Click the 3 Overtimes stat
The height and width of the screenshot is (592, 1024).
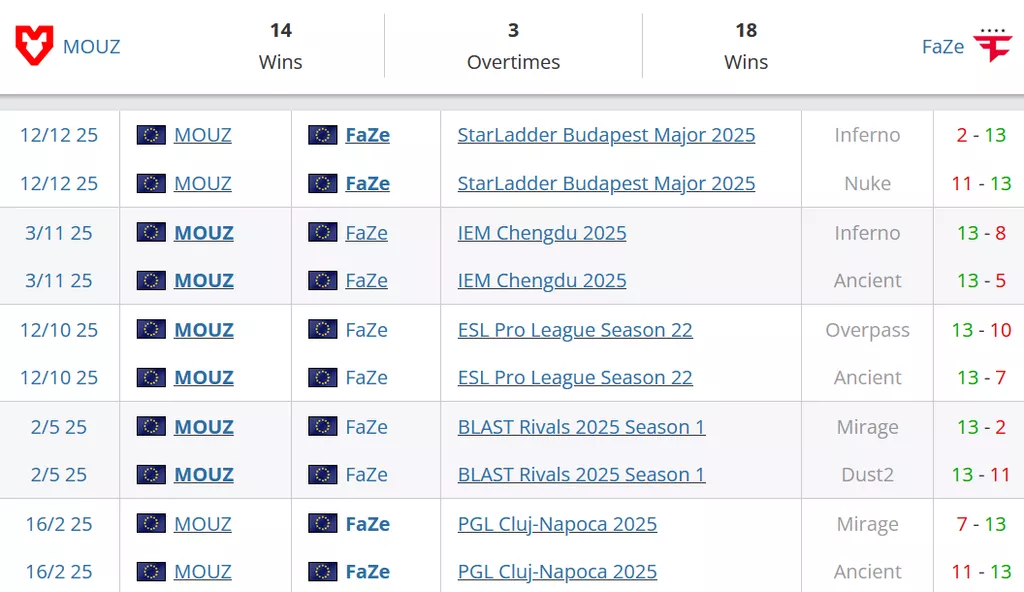[513, 46]
